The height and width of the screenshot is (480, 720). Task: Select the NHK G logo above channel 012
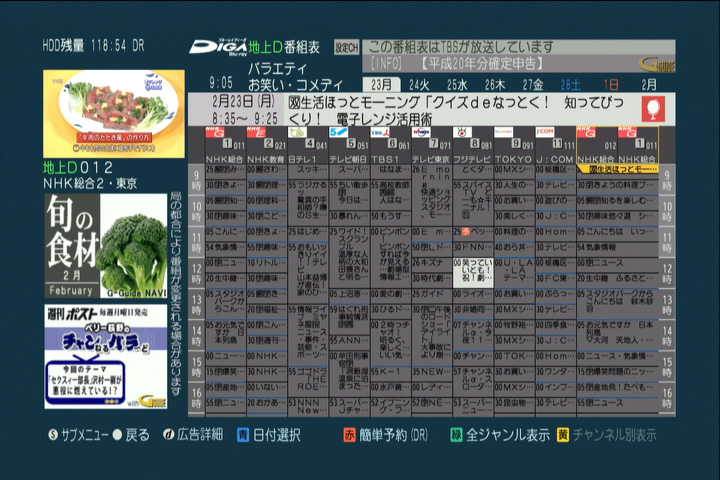586,132
